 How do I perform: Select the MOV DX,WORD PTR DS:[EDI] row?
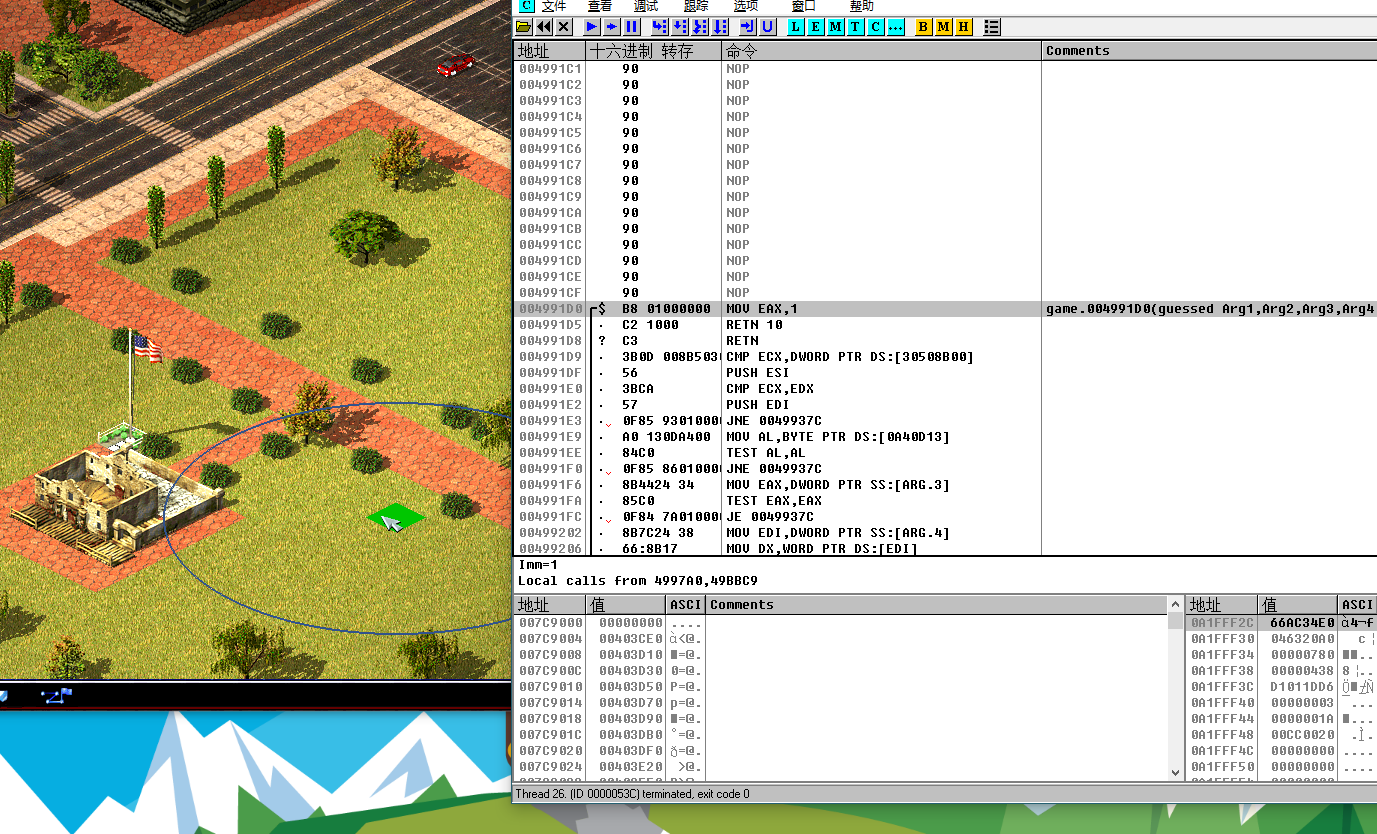click(945, 548)
